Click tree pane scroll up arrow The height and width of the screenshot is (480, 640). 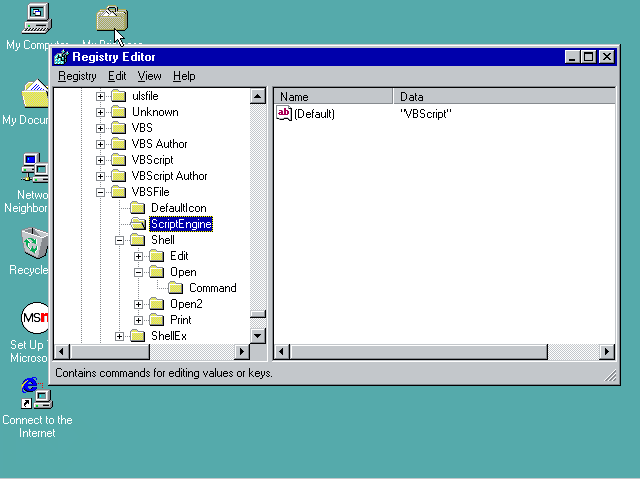click(258, 97)
